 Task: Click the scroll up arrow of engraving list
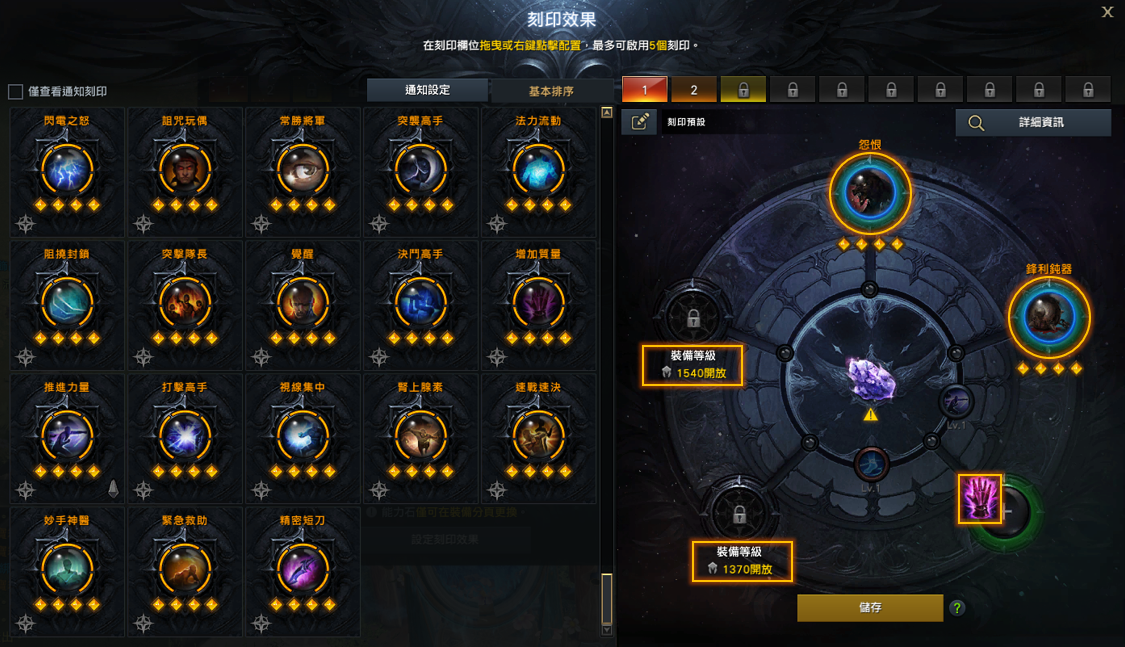pos(607,113)
